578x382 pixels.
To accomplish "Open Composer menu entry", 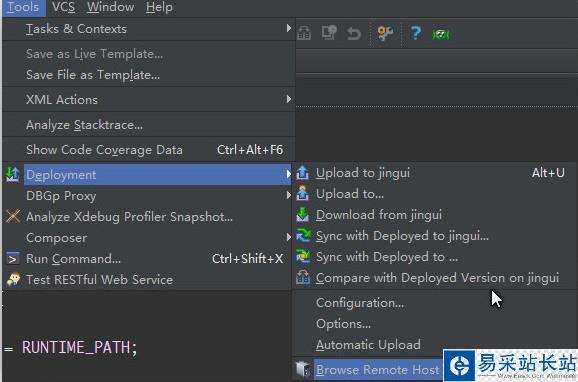I will tap(147, 238).
